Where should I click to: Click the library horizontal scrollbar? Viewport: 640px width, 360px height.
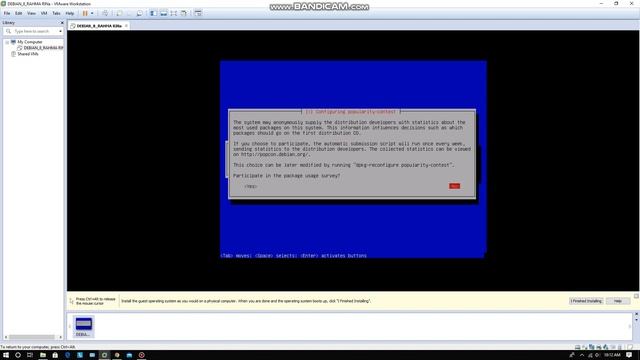(32, 337)
